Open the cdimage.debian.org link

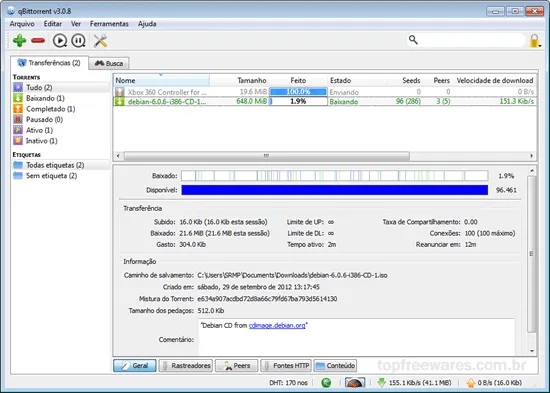277,325
